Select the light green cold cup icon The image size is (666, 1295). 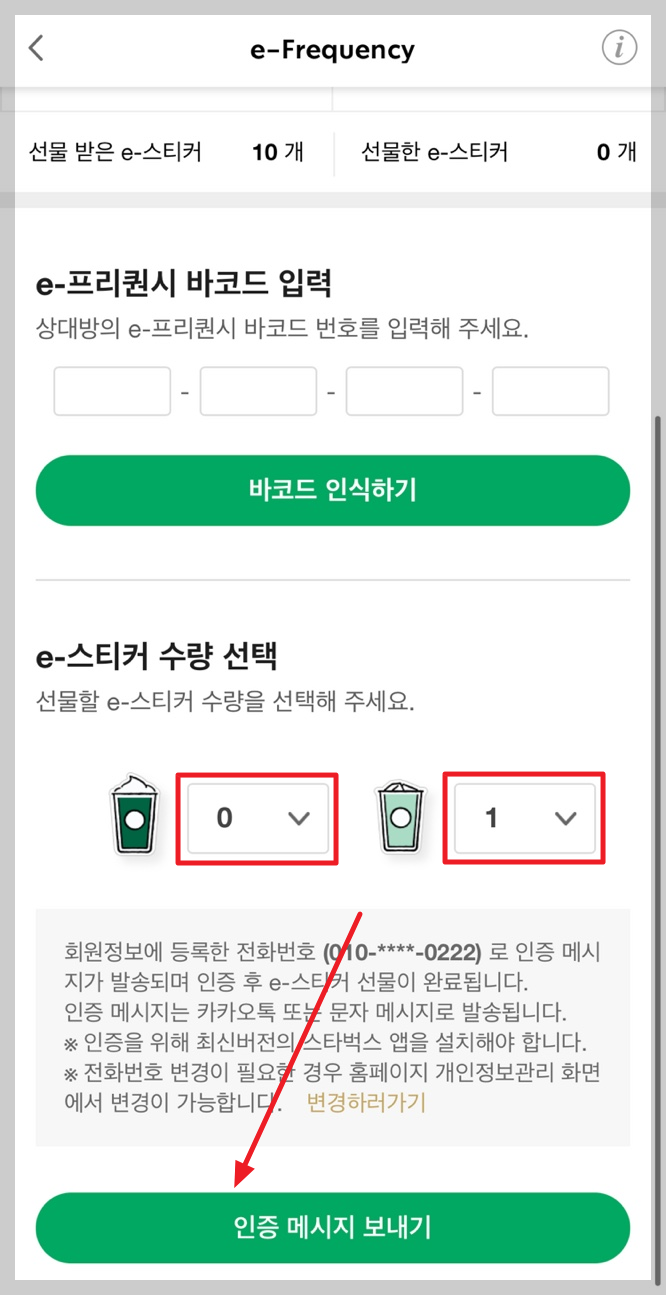coord(399,817)
